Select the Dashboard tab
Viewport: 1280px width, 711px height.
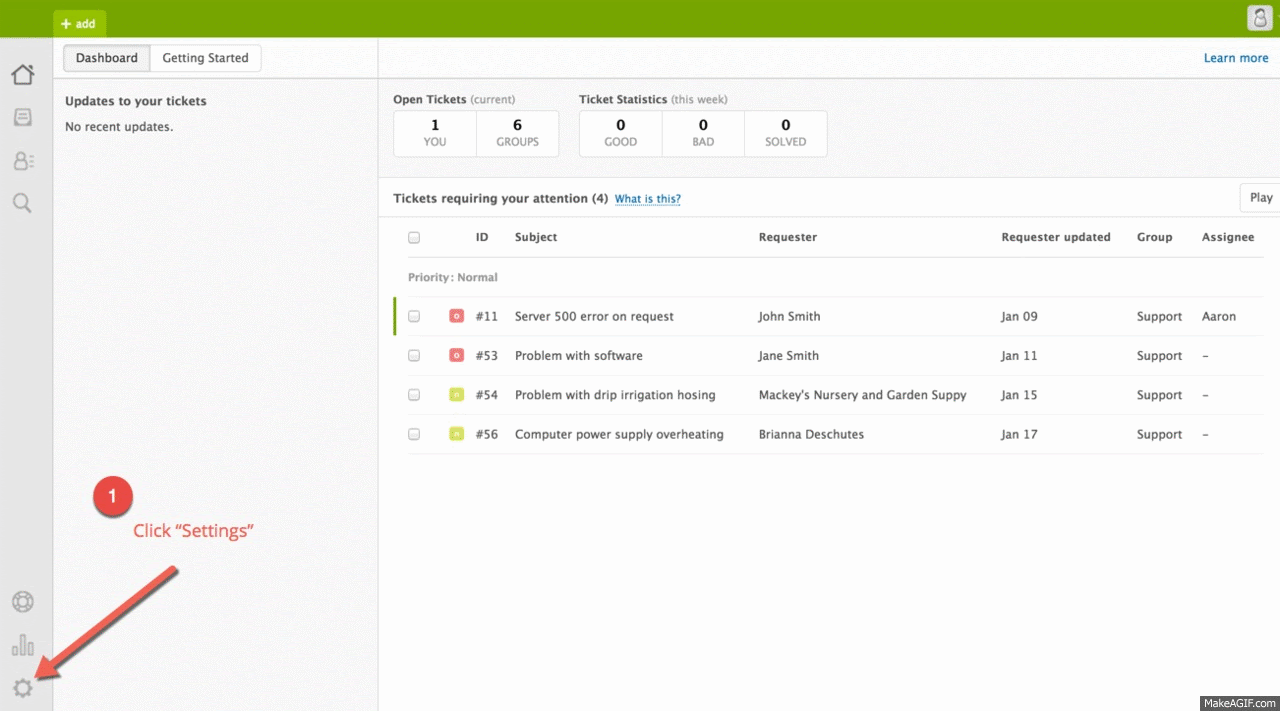[x=107, y=58]
